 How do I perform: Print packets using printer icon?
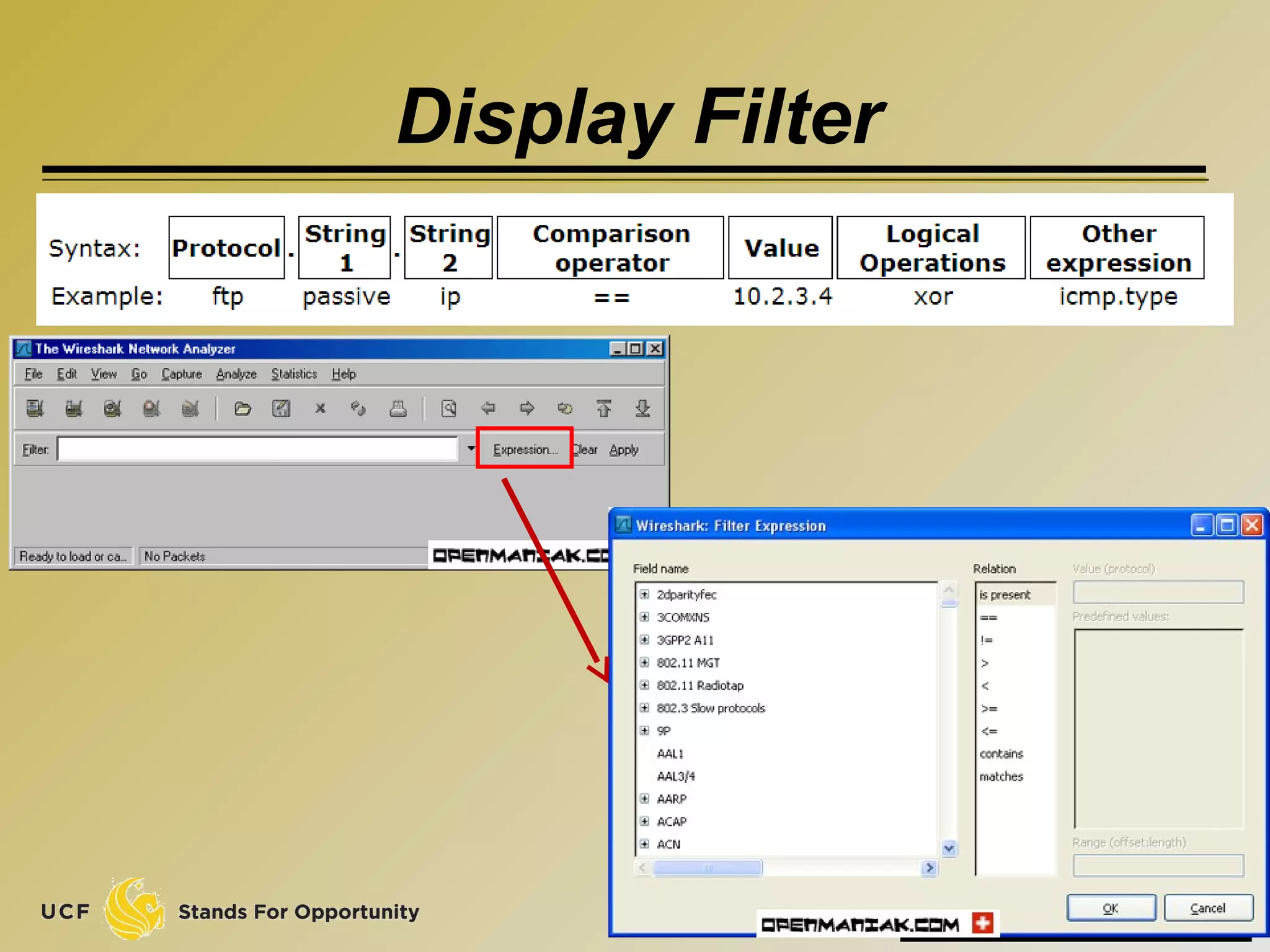(397, 408)
